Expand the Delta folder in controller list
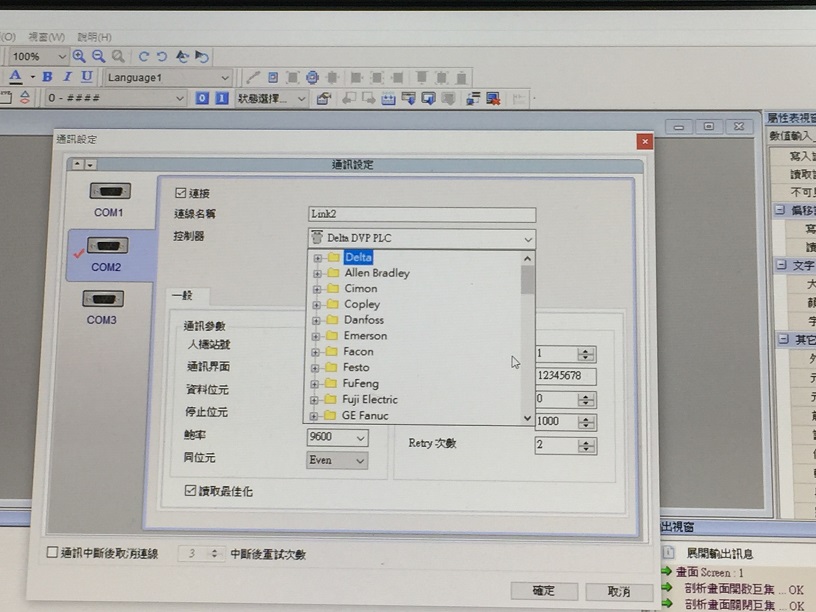 pyautogui.click(x=317, y=258)
